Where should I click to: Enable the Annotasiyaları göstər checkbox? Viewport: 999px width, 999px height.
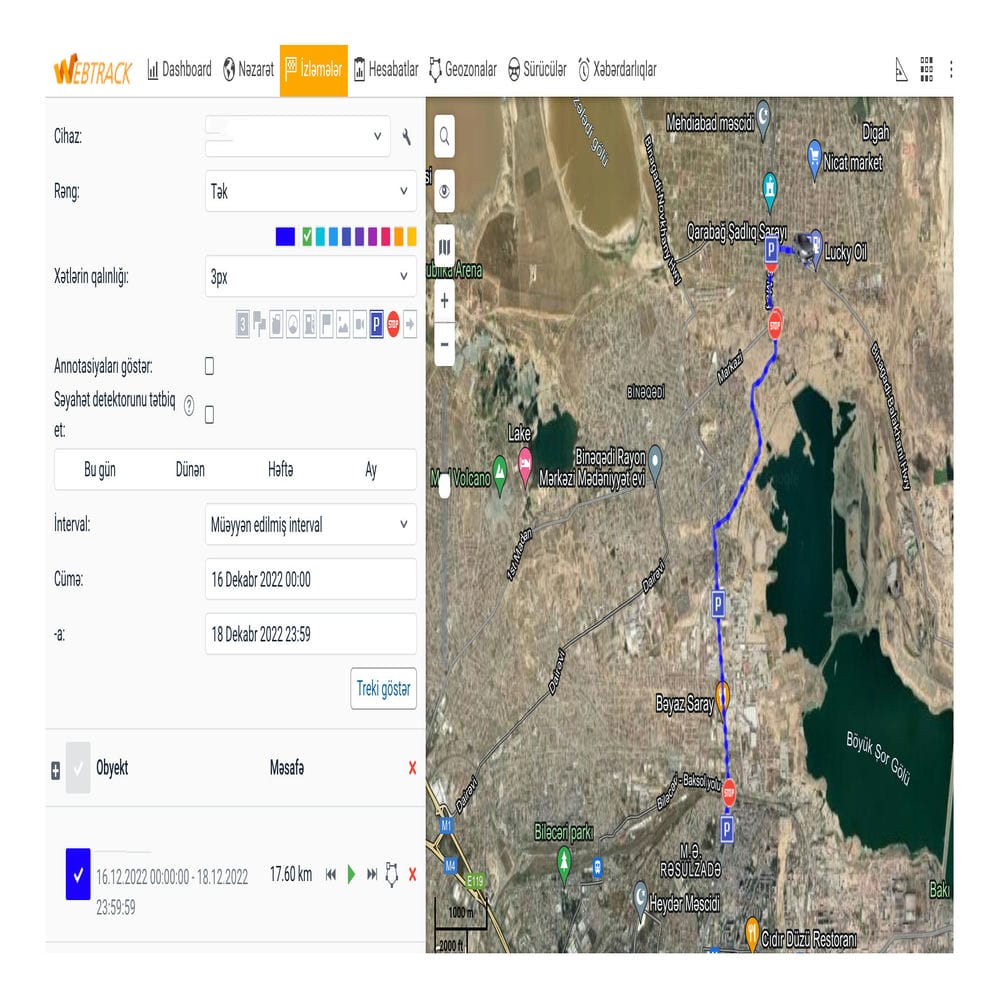point(209,366)
